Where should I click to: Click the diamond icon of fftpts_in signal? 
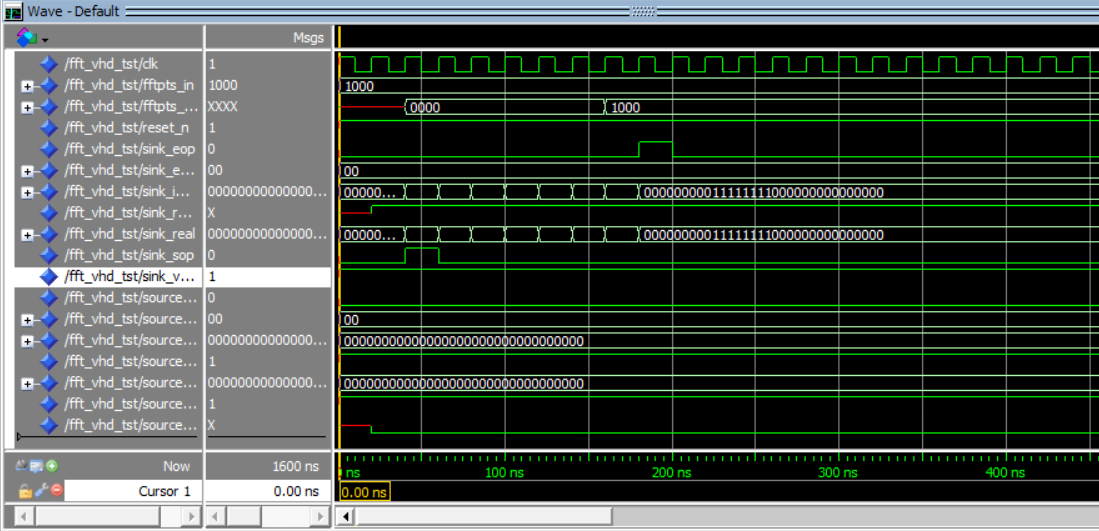pos(48,85)
